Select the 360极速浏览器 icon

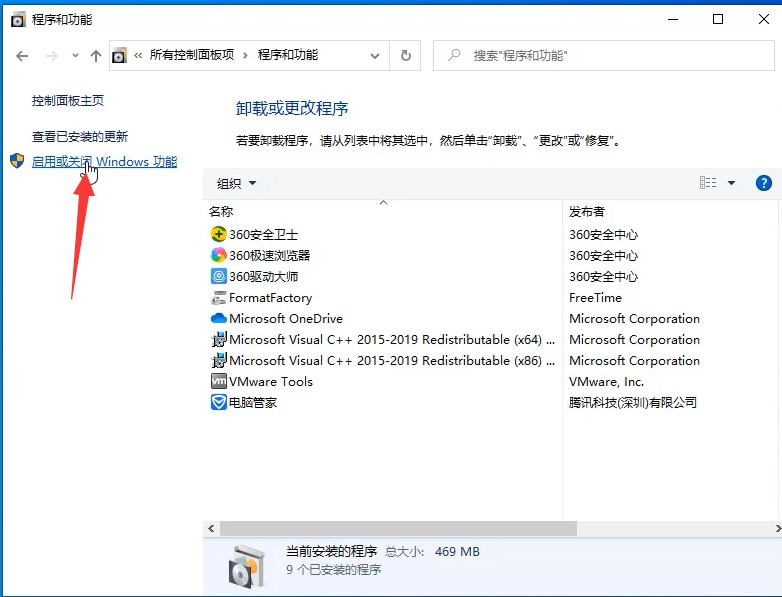pos(219,255)
